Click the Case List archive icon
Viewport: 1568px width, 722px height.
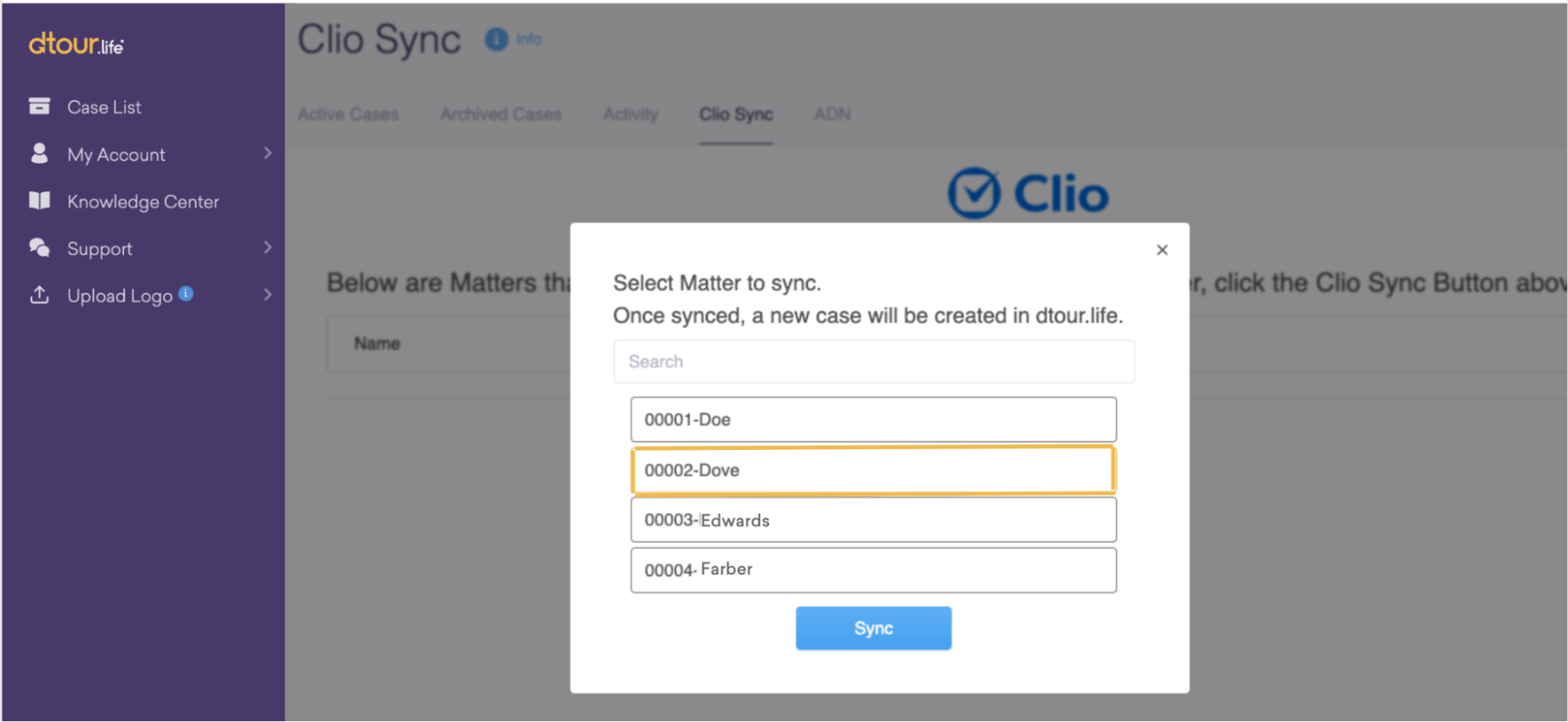39,106
